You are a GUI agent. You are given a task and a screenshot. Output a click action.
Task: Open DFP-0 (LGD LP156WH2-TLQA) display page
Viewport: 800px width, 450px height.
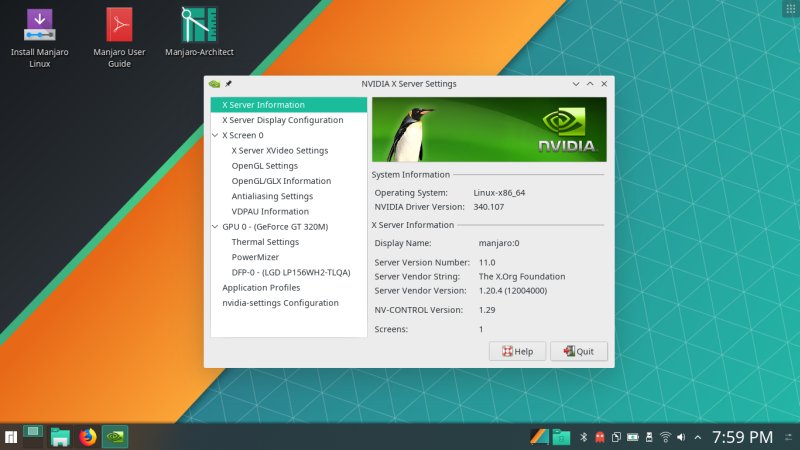(291, 272)
